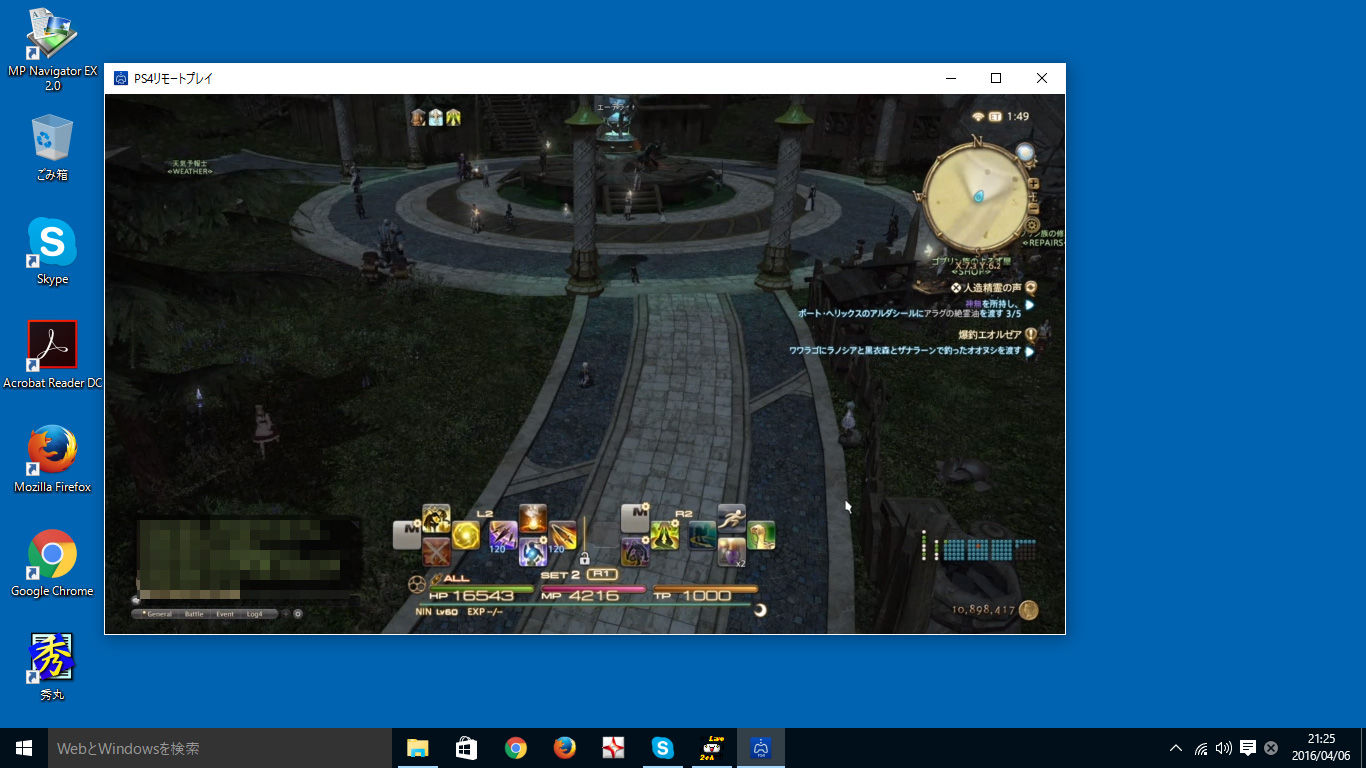Select the Acrobat Reader DC desktop shortcut
The width and height of the screenshot is (1366, 768).
click(x=52, y=355)
